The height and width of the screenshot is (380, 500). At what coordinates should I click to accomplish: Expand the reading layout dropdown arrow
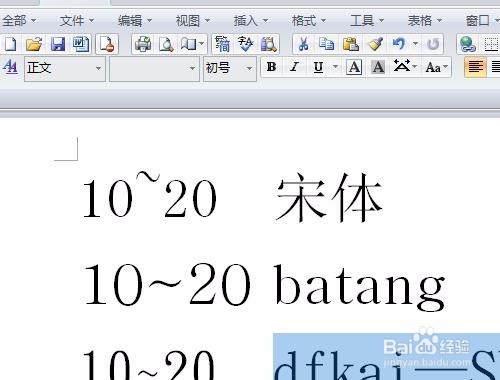[201, 43]
